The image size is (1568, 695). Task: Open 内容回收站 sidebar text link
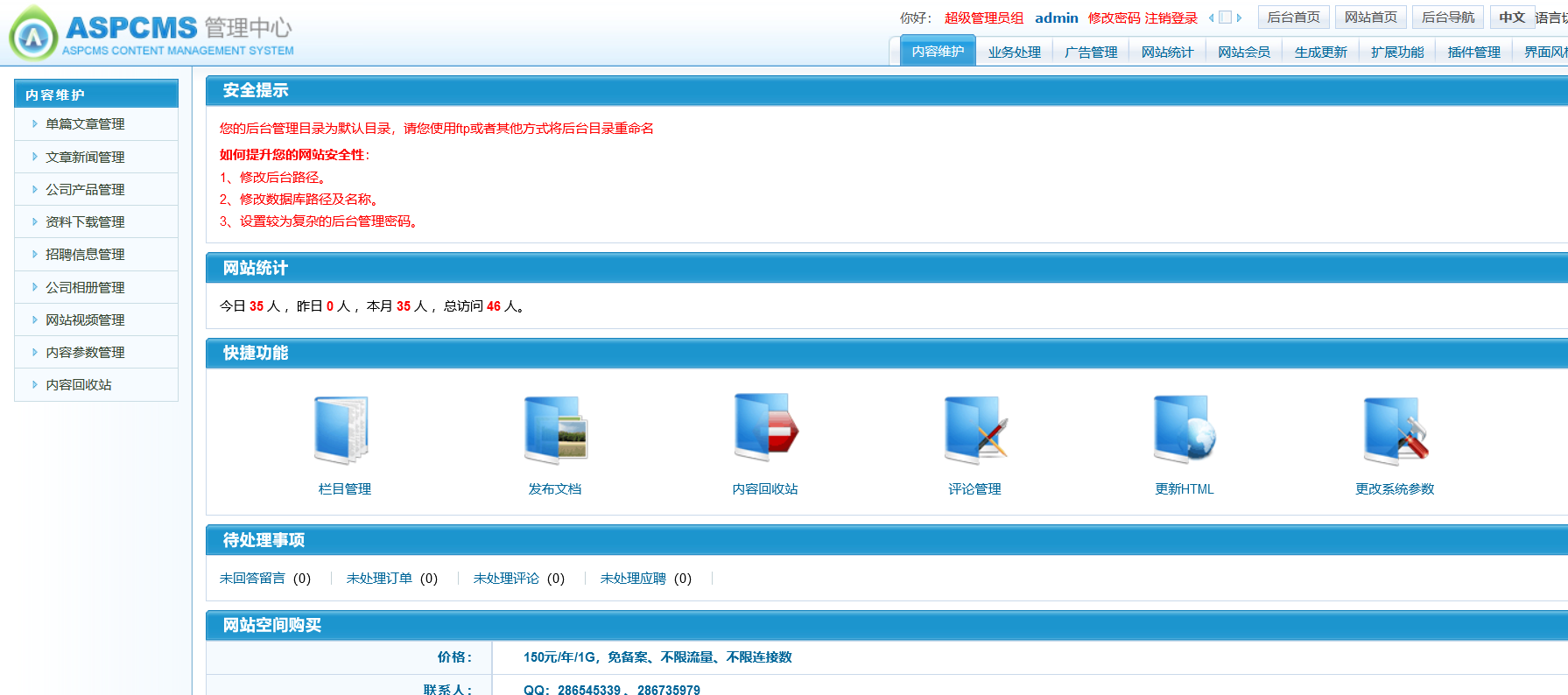[x=79, y=384]
